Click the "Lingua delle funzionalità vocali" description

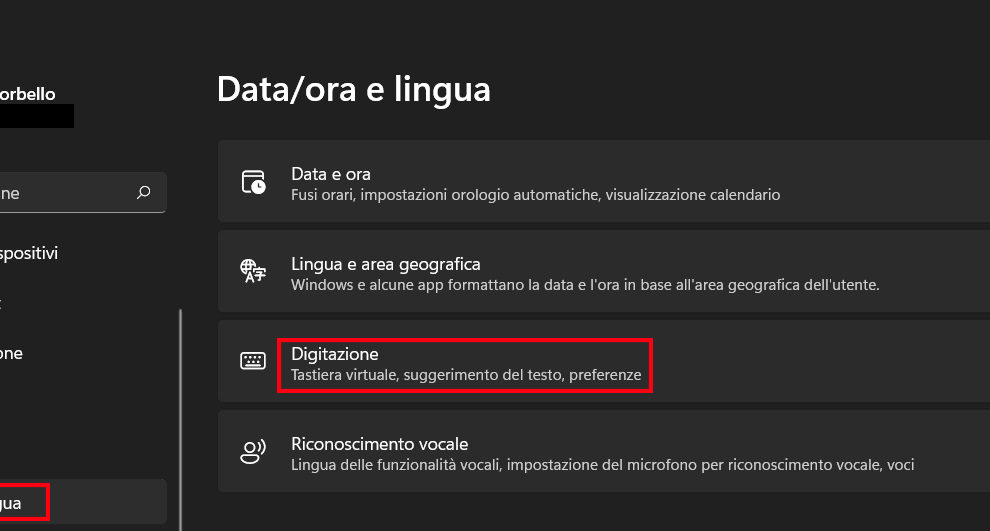602,465
